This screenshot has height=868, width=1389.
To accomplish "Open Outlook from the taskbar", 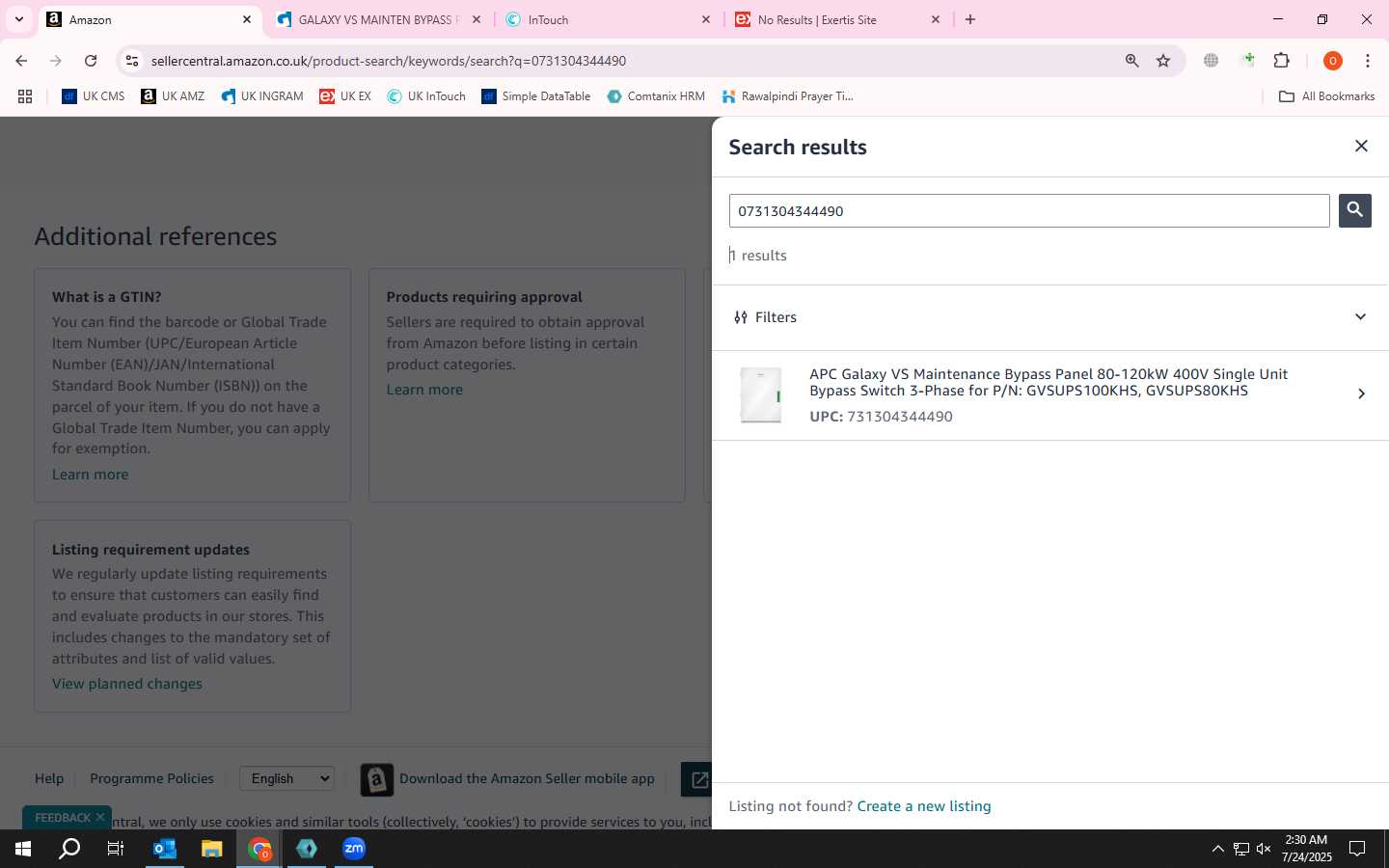I will [x=165, y=849].
